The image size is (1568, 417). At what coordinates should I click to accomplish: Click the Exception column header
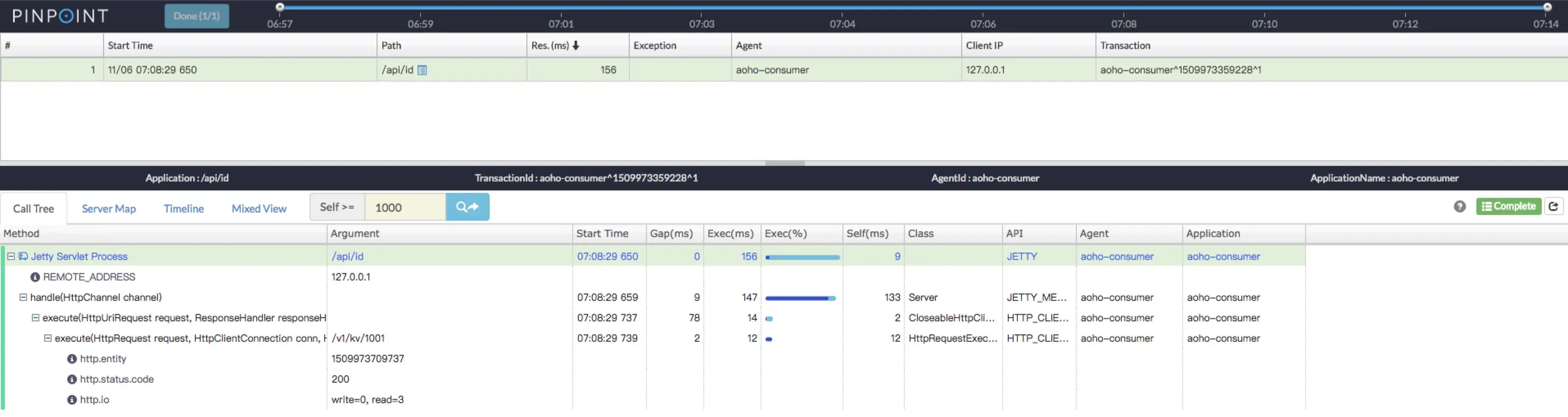(680, 46)
